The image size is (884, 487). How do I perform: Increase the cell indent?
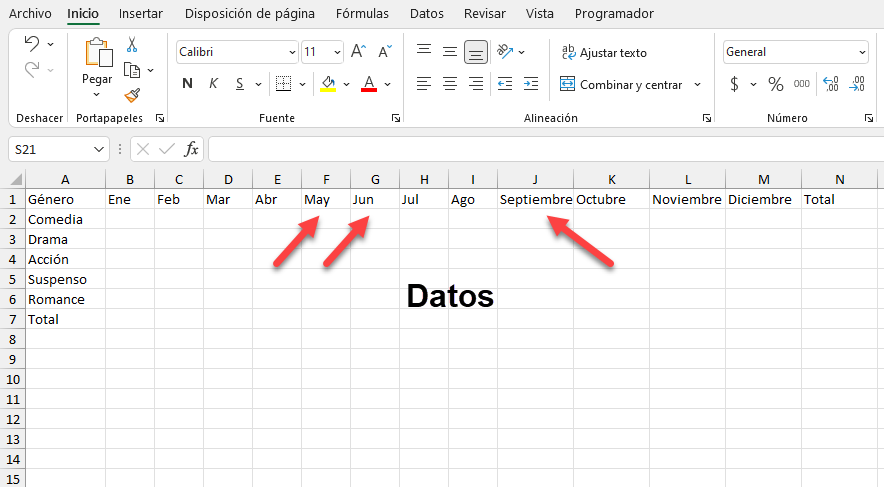point(531,84)
